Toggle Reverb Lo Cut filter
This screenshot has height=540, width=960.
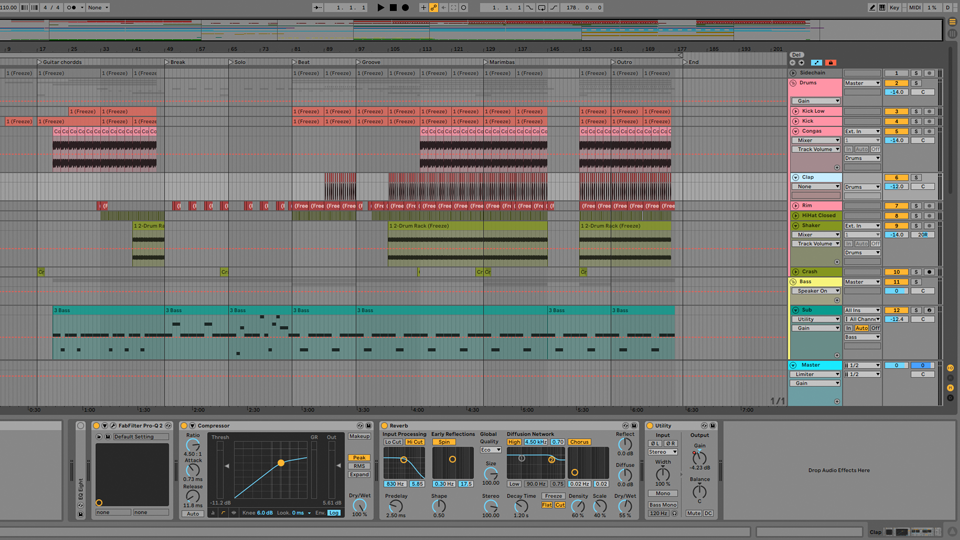(393, 442)
